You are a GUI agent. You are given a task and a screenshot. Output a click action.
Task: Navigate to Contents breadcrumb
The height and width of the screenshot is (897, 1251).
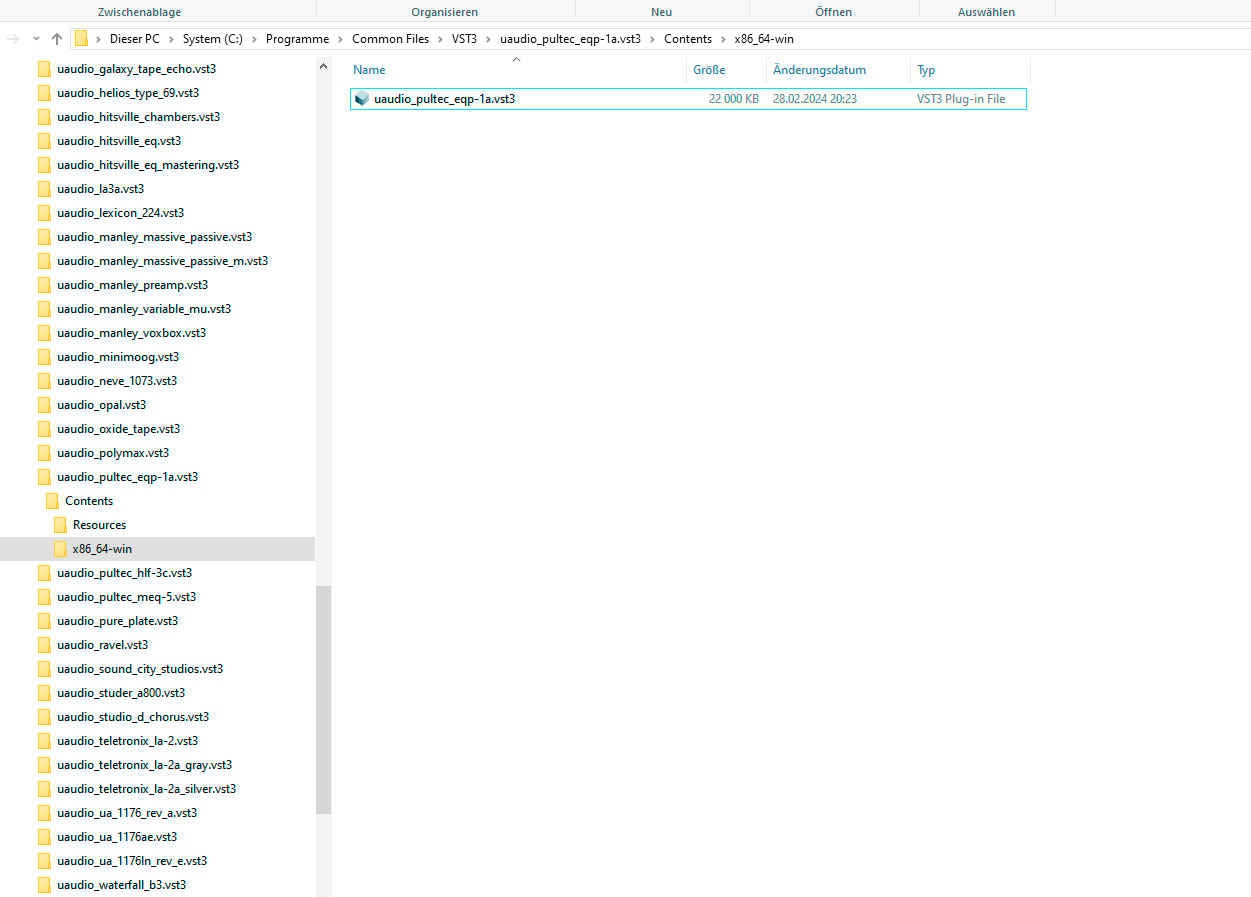[x=688, y=39]
